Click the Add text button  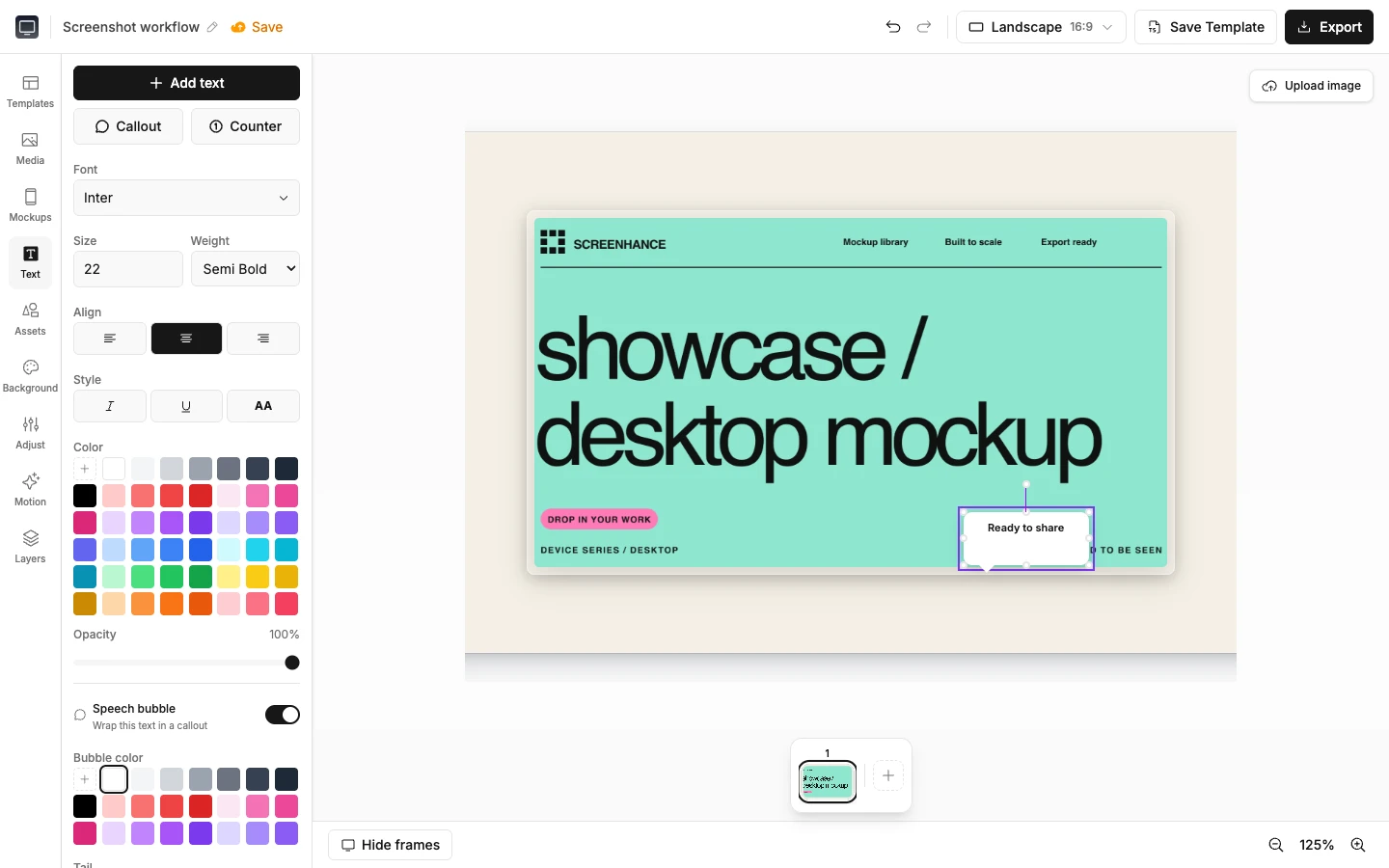[186, 83]
